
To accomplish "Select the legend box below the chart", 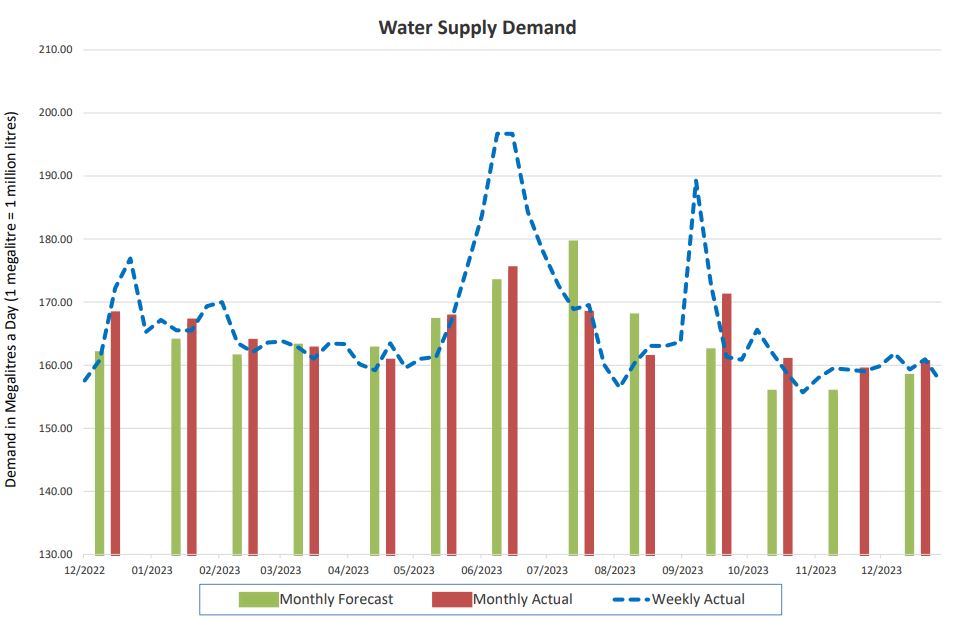I will click(492, 598).
